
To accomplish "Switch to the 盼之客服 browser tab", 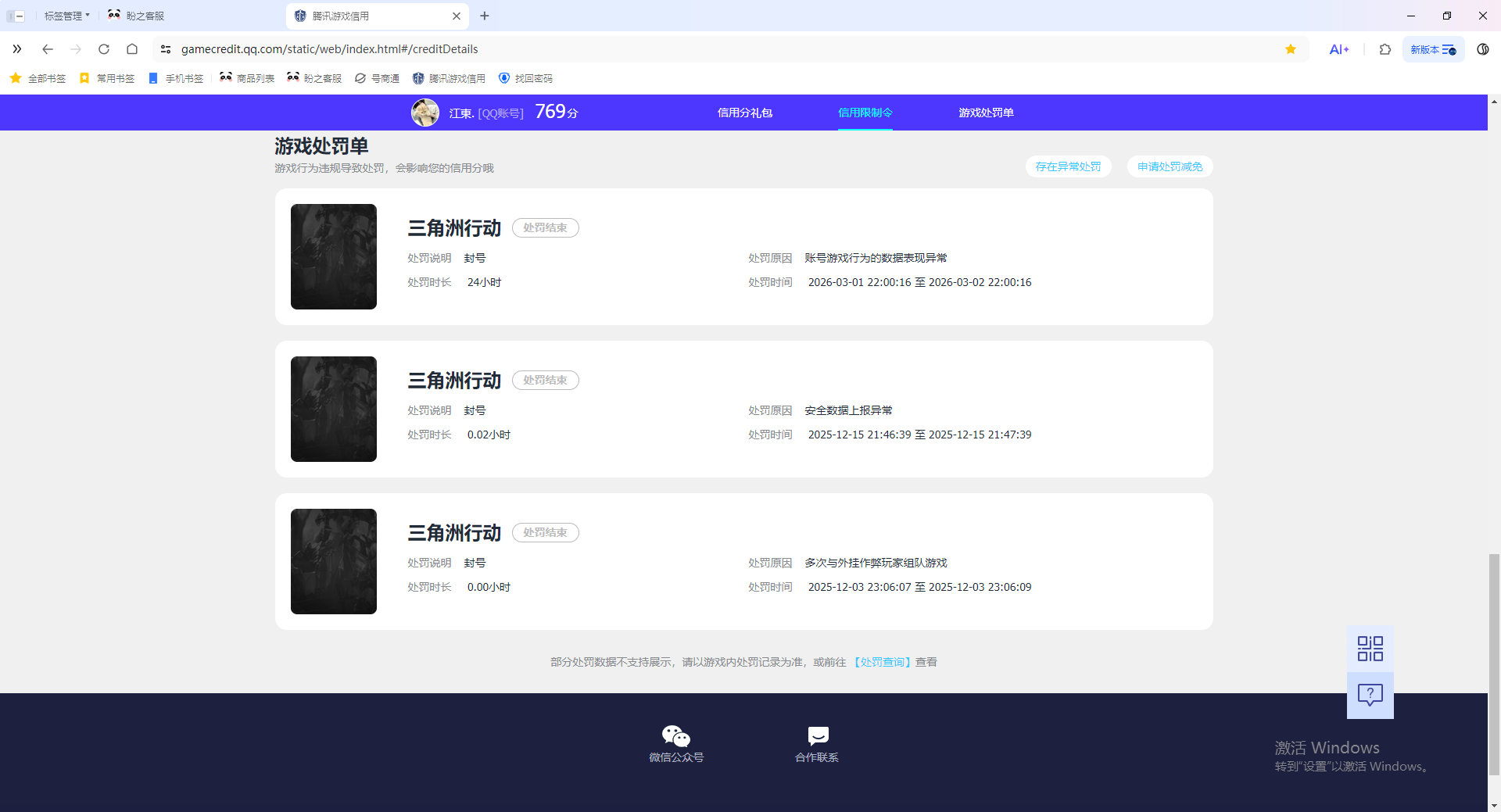I will [x=136, y=16].
